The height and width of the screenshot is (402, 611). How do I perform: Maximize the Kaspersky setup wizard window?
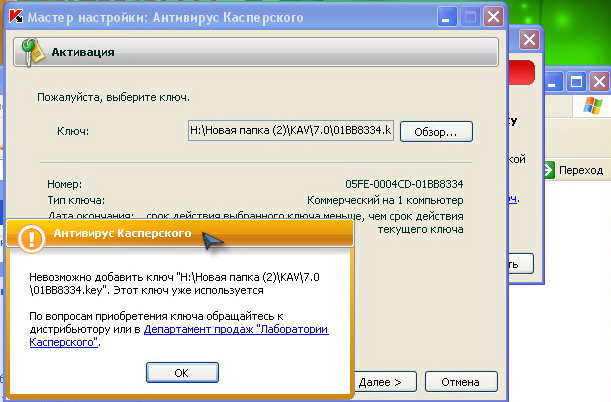[x=470, y=17]
